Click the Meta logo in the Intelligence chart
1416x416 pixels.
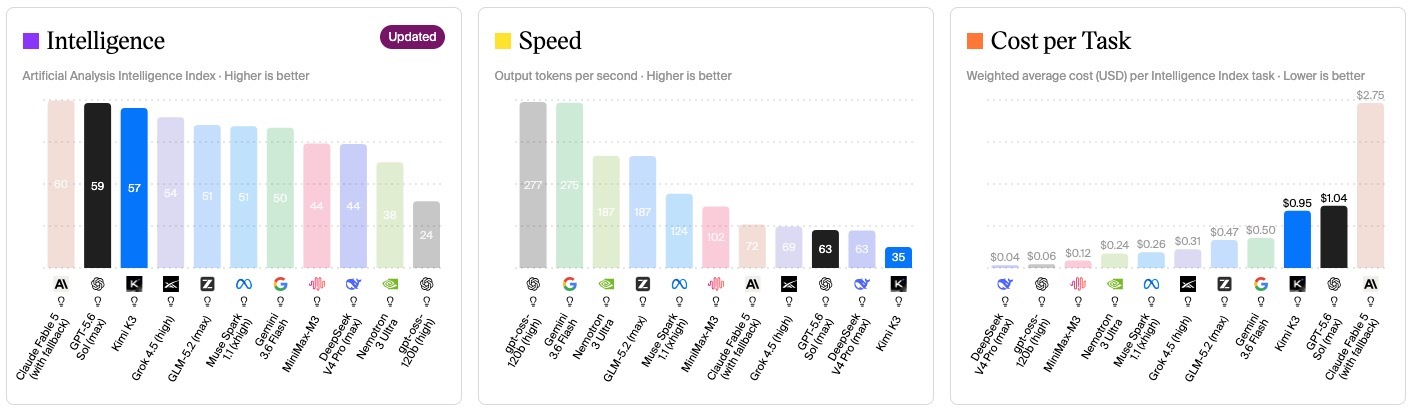click(244, 283)
